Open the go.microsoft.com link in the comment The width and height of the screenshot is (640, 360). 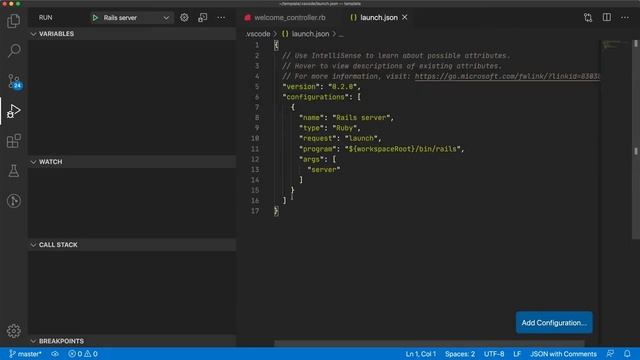click(507, 76)
